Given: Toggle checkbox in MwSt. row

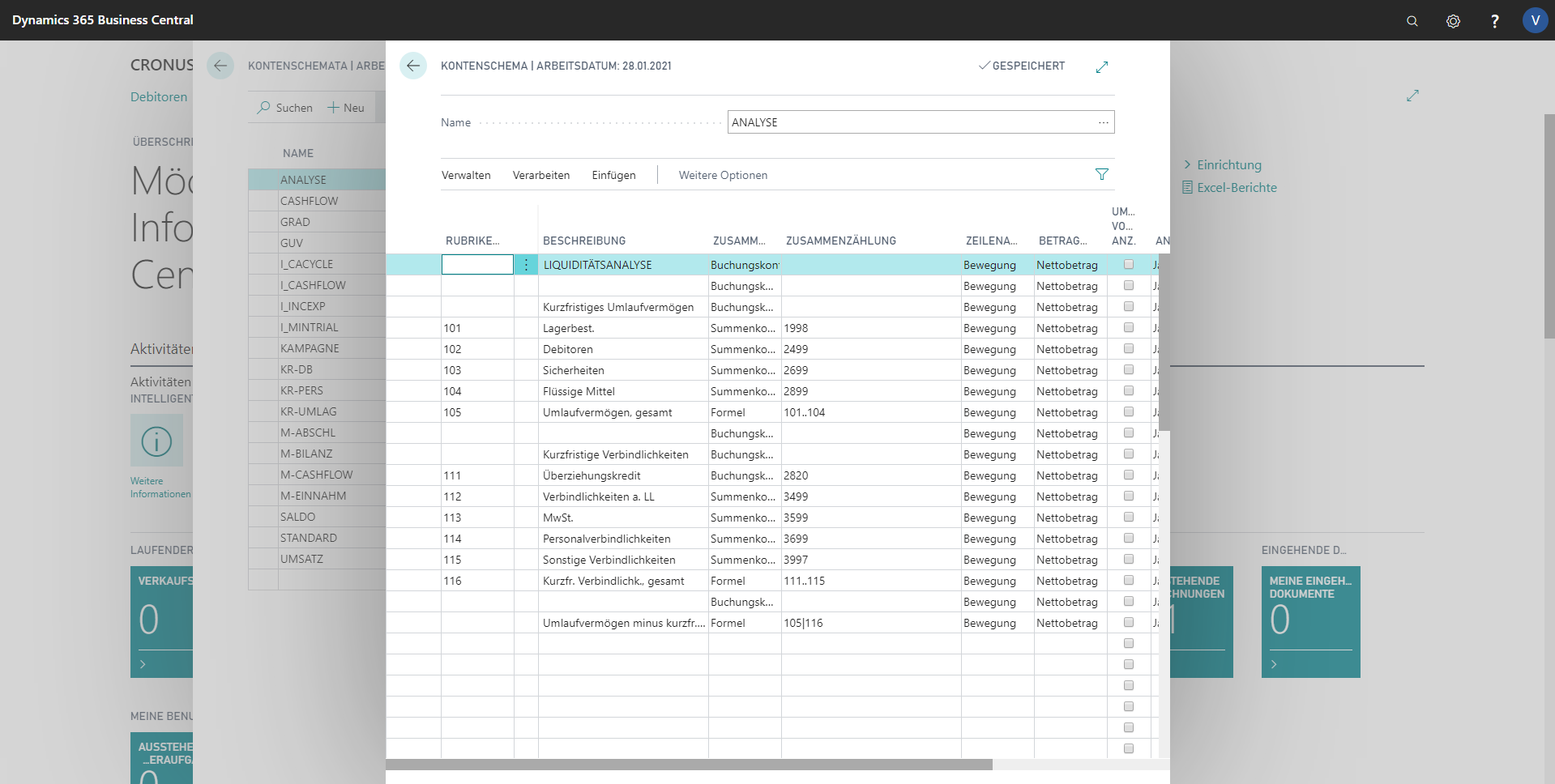Looking at the screenshot, I should 1129,518.
